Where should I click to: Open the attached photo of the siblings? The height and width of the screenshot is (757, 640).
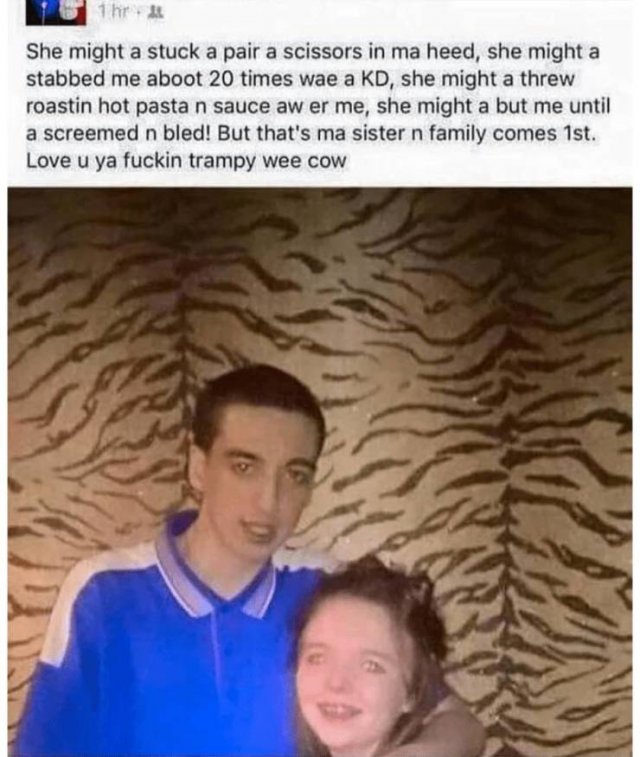coord(320,472)
